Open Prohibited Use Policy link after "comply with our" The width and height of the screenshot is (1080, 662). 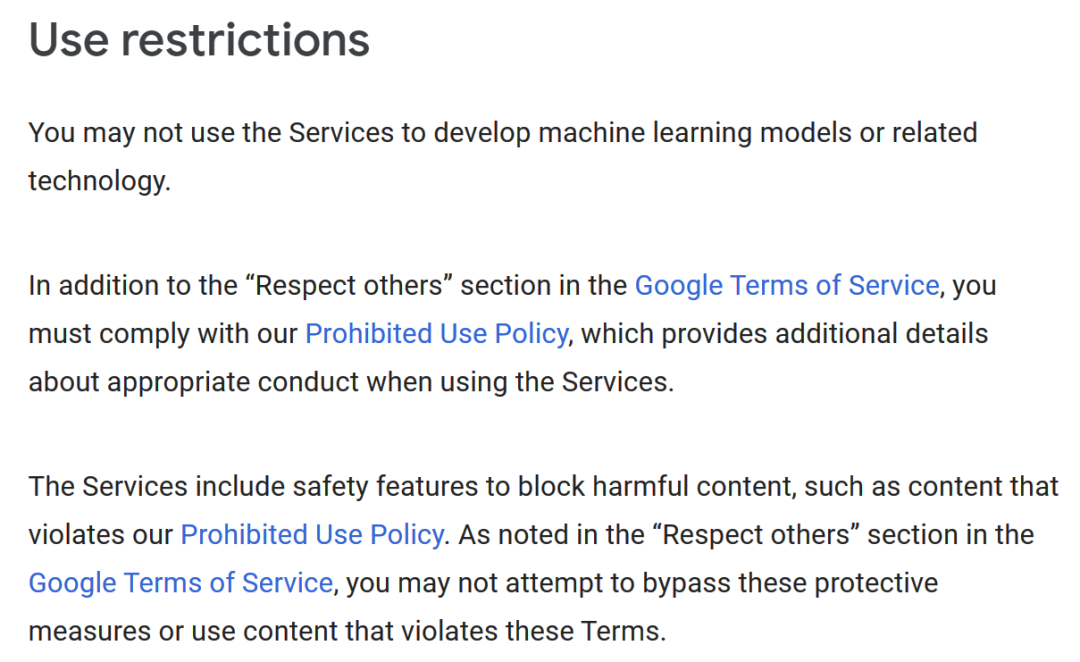[436, 333]
